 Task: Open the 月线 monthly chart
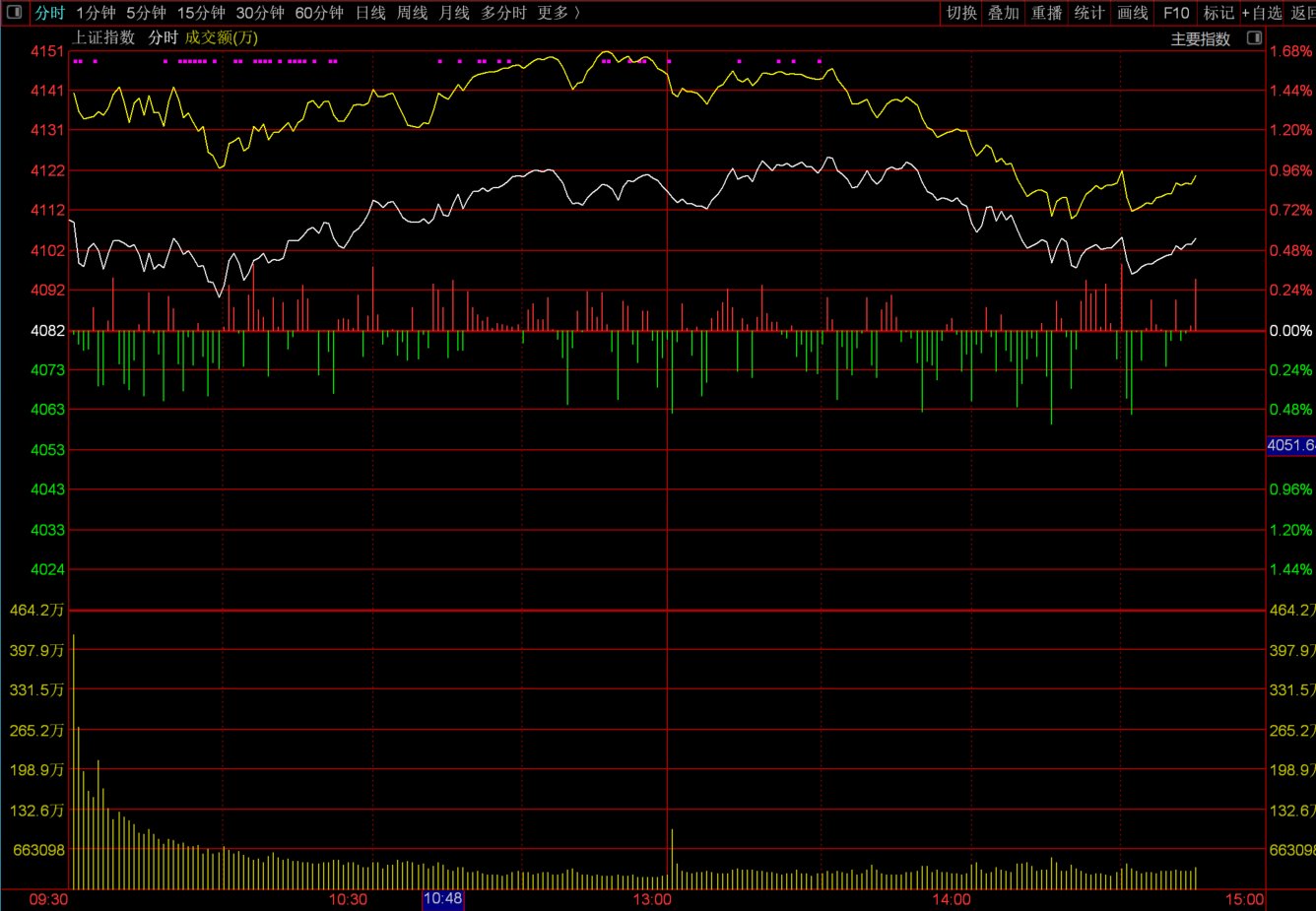tap(454, 13)
